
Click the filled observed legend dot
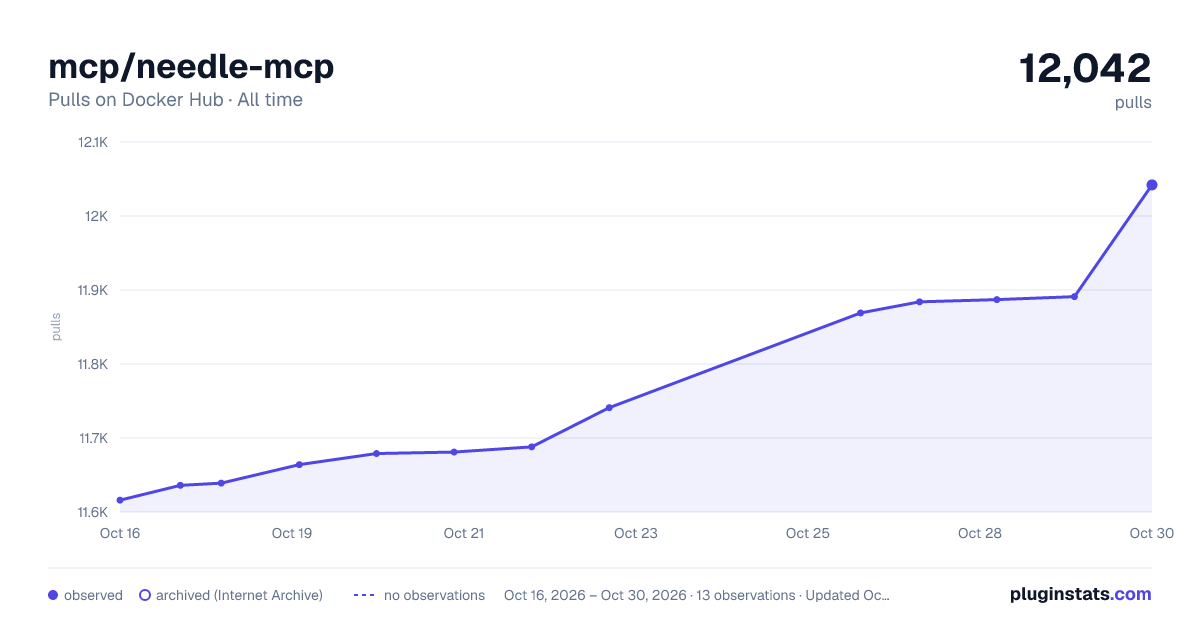[x=53, y=595]
